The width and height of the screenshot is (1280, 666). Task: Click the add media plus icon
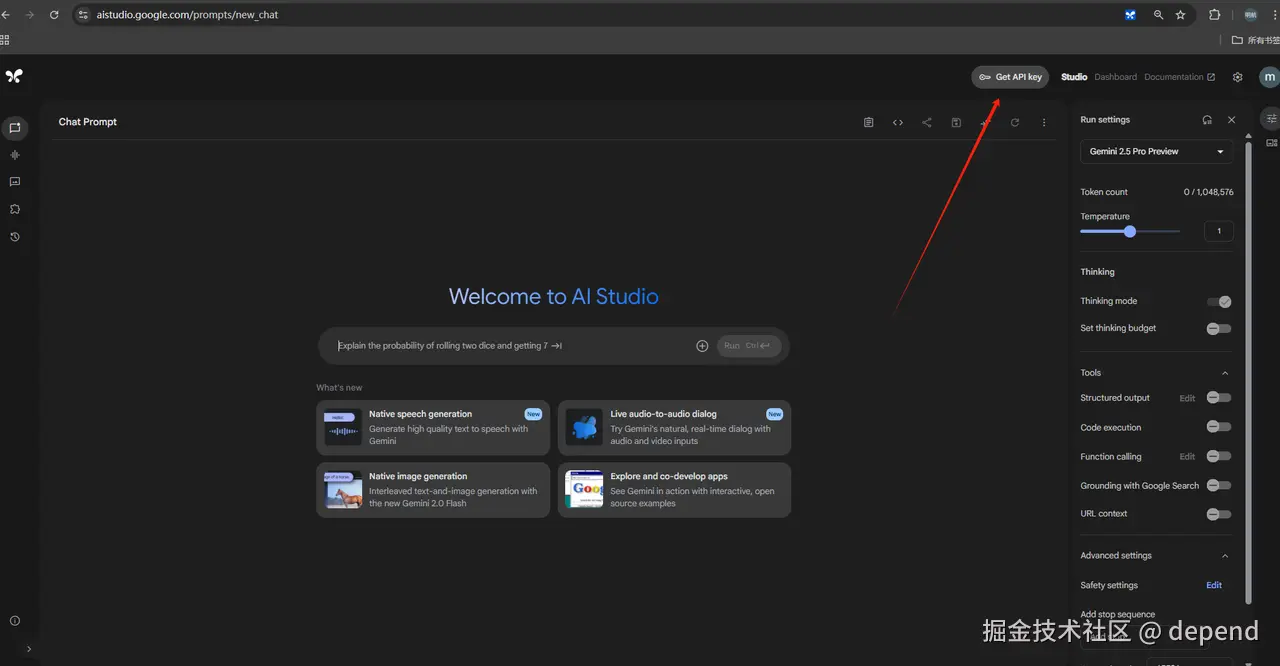(702, 346)
